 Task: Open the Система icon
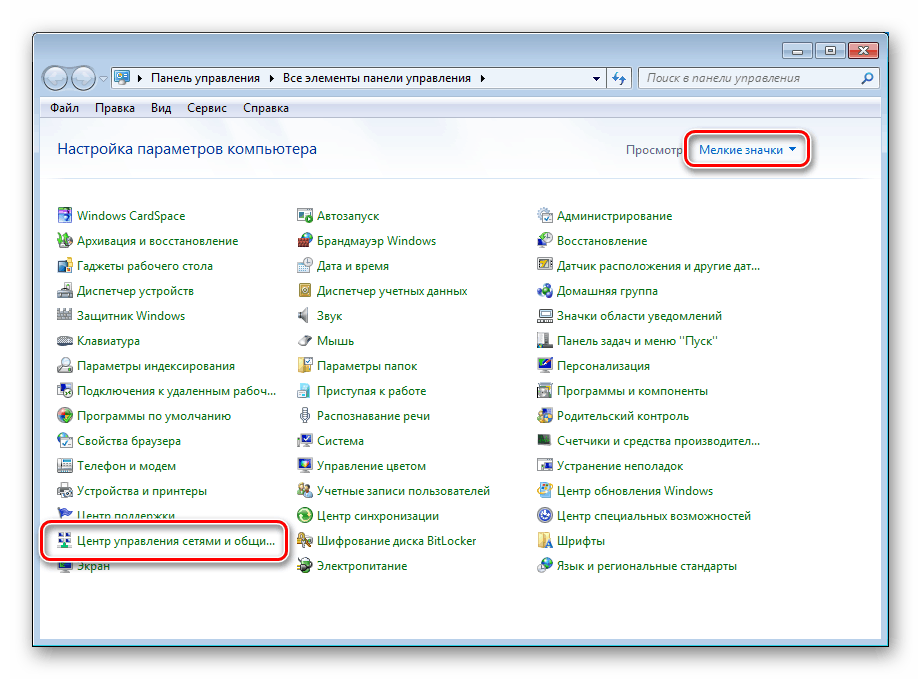coord(304,441)
